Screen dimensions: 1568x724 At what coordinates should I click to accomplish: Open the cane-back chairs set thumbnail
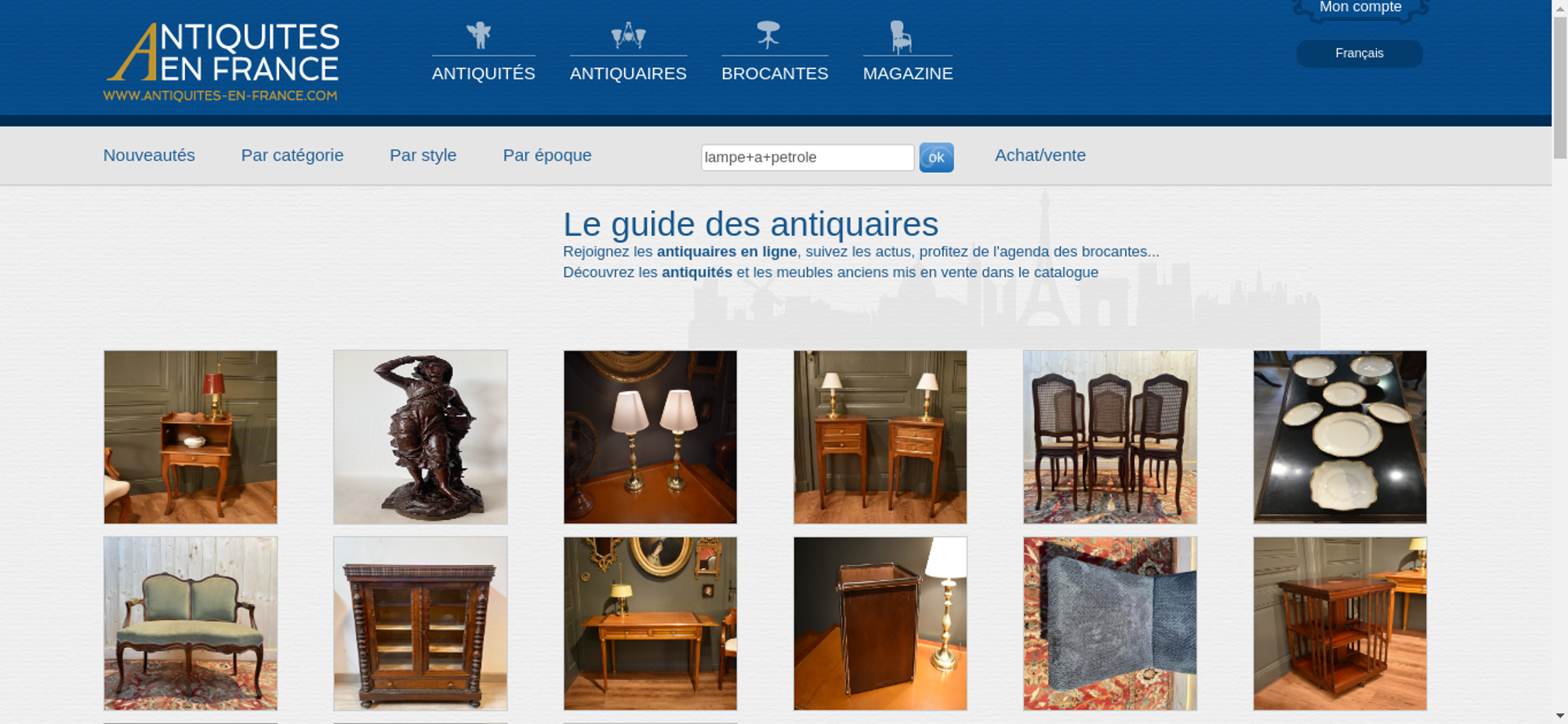click(x=1110, y=437)
